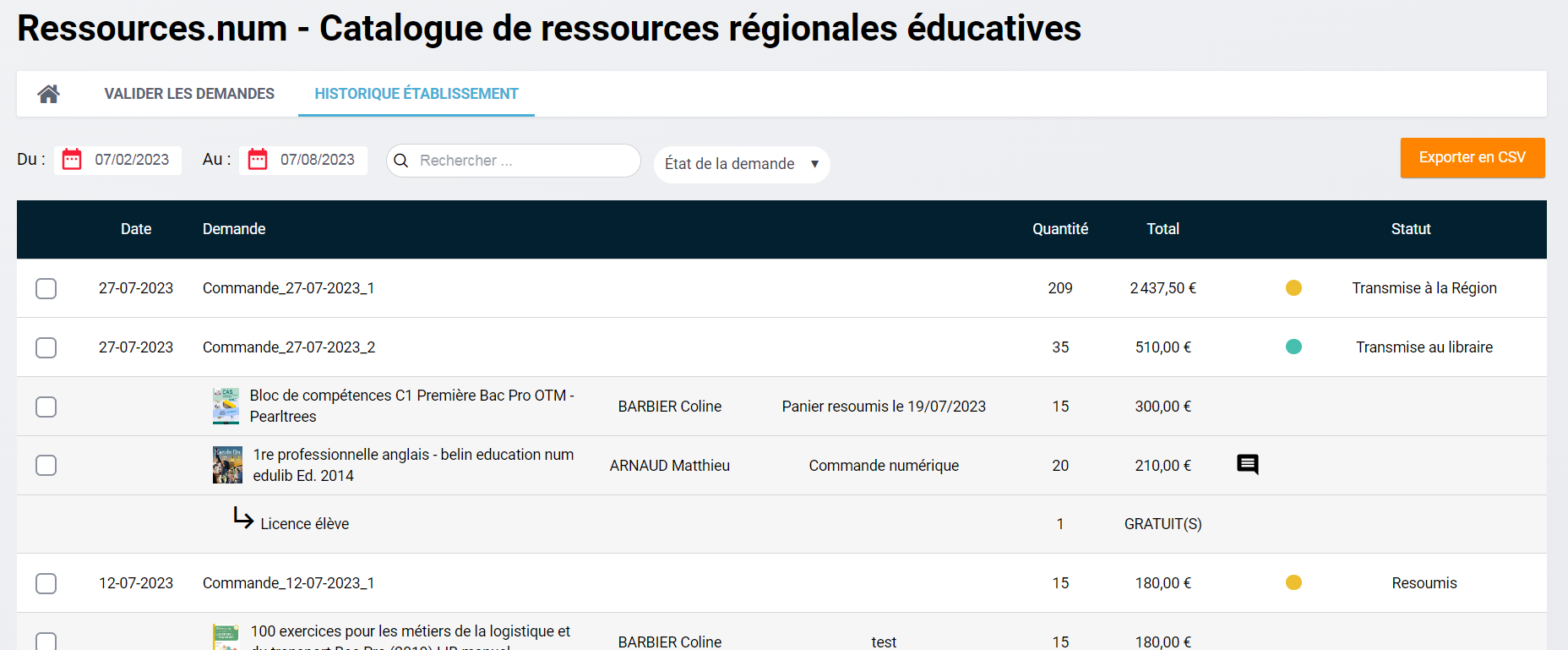This screenshot has height=650, width=1568.
Task: Switch to Valider les demandes tab
Action: pos(189,94)
